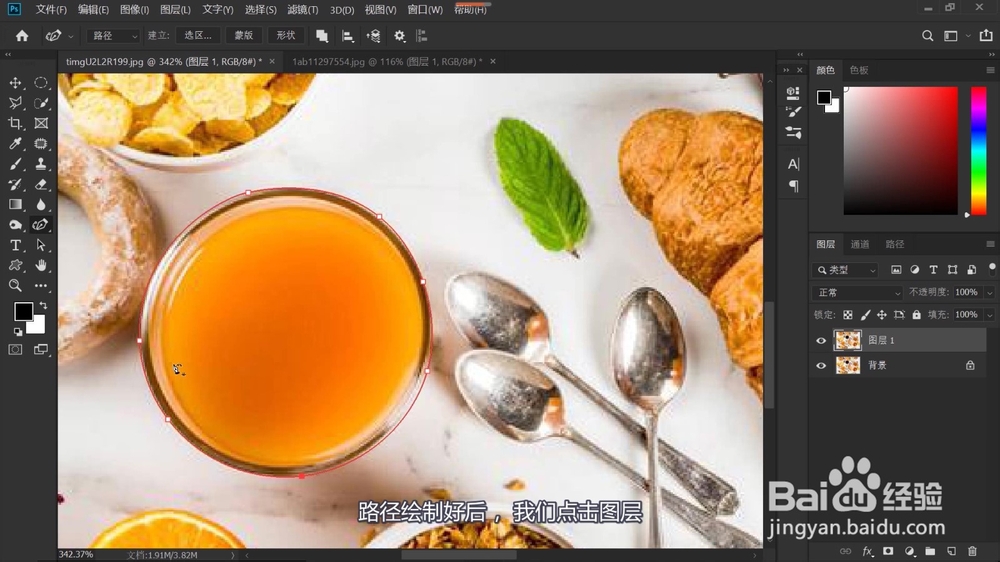
Task: Open the fill 填充 slider arrow
Action: 990,314
